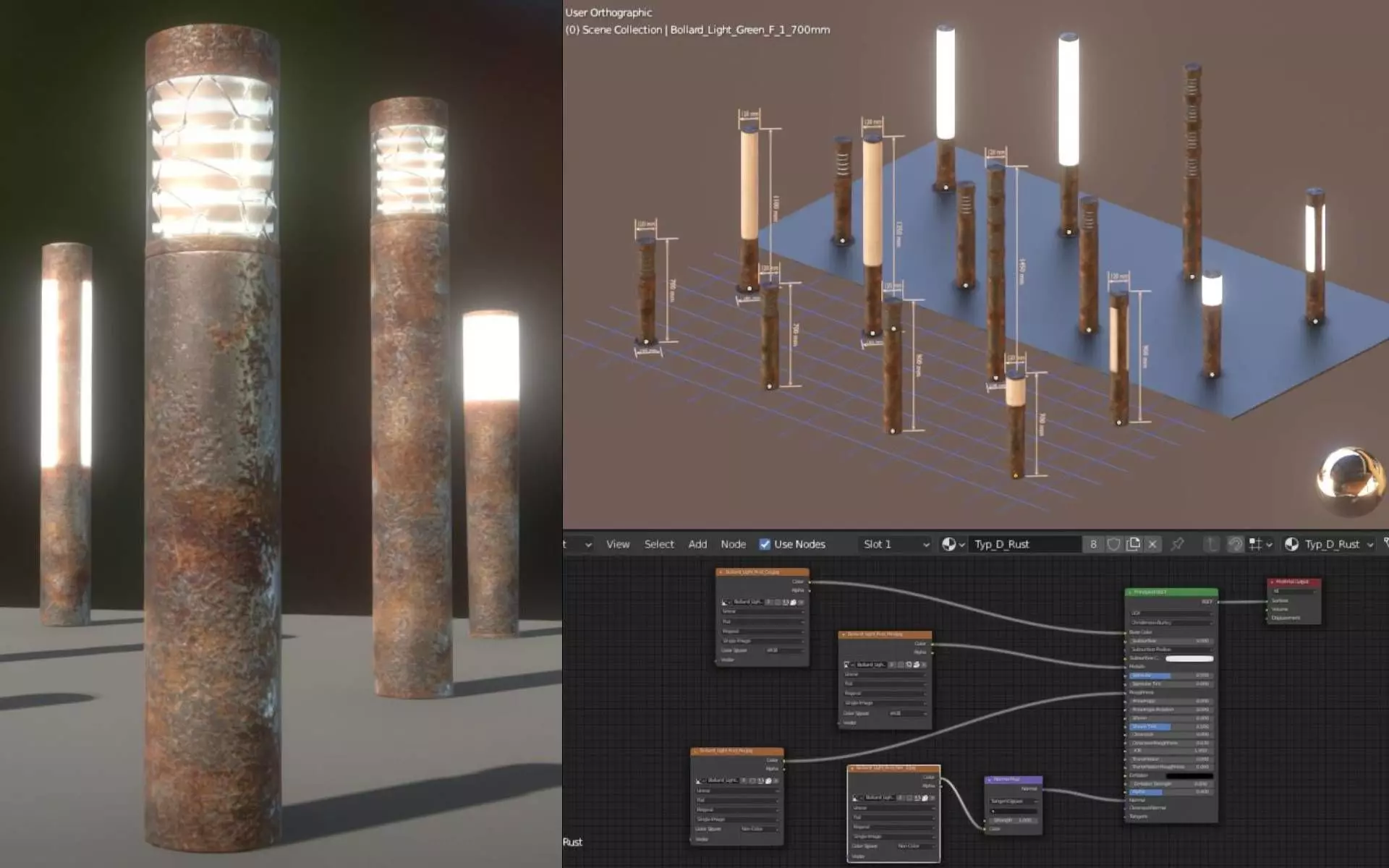Toggle the Use Nodes checkbox
The height and width of the screenshot is (868, 1389).
pos(765,544)
